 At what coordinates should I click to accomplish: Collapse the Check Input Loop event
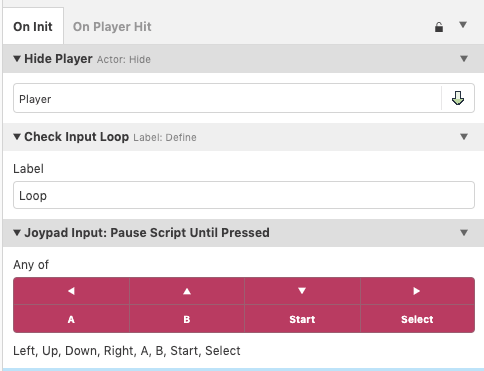coord(17,137)
